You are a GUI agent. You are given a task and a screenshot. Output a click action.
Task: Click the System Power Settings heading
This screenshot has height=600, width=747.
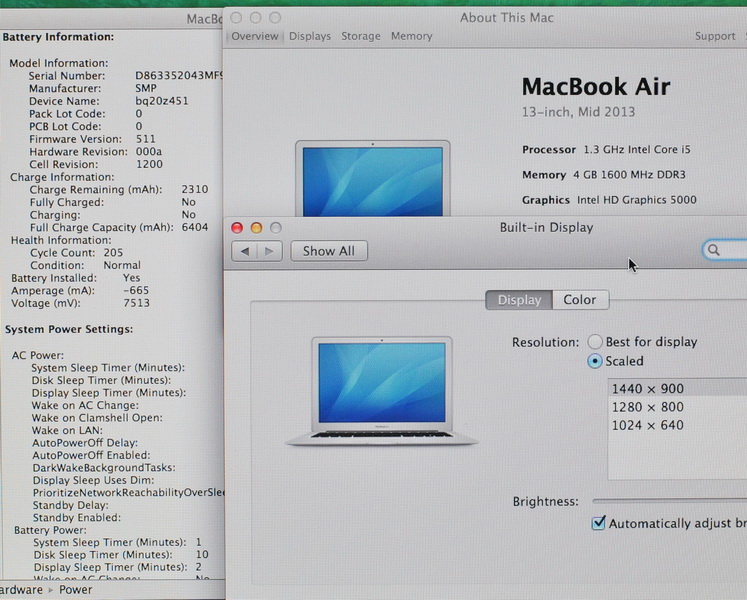(x=69, y=329)
